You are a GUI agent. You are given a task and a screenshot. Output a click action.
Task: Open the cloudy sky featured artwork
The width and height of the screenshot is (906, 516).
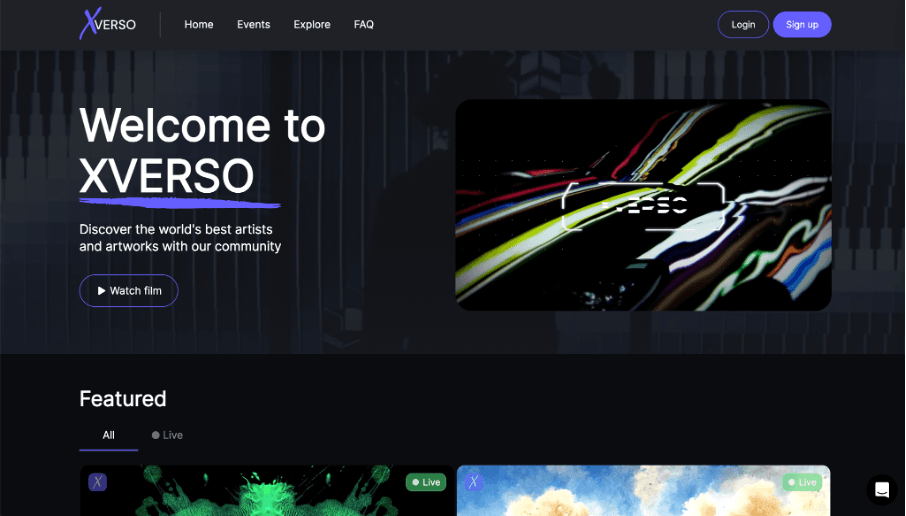pyautogui.click(x=644, y=491)
